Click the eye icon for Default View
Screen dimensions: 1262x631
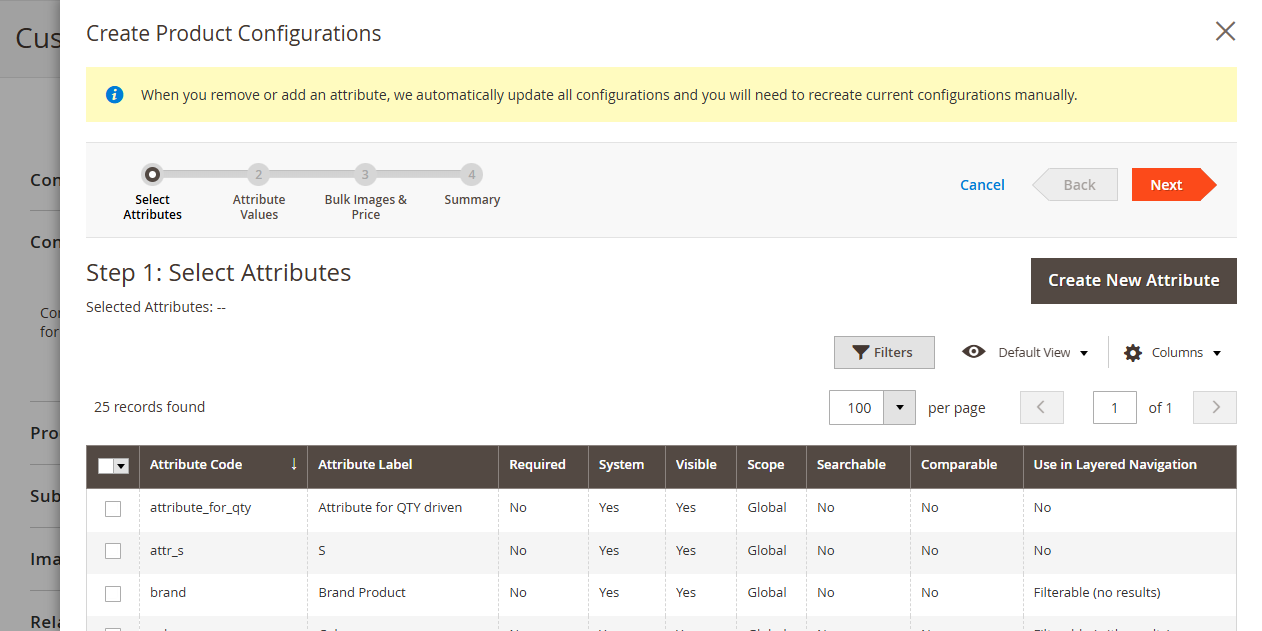pos(973,352)
